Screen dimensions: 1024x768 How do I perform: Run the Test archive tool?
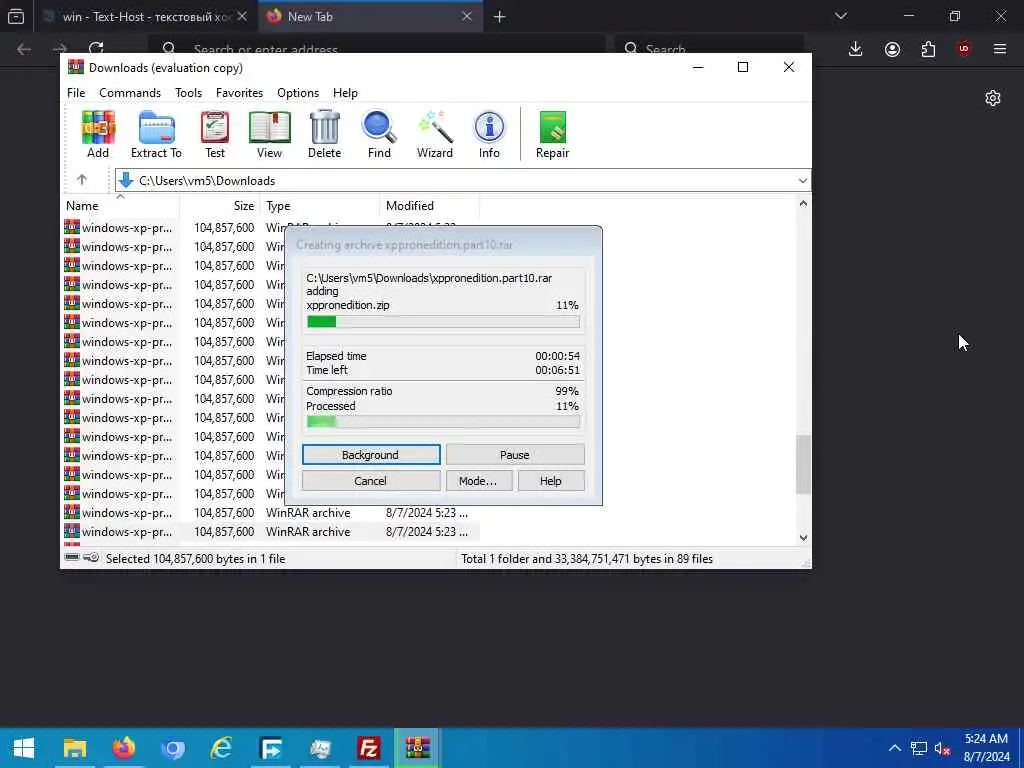tap(215, 135)
